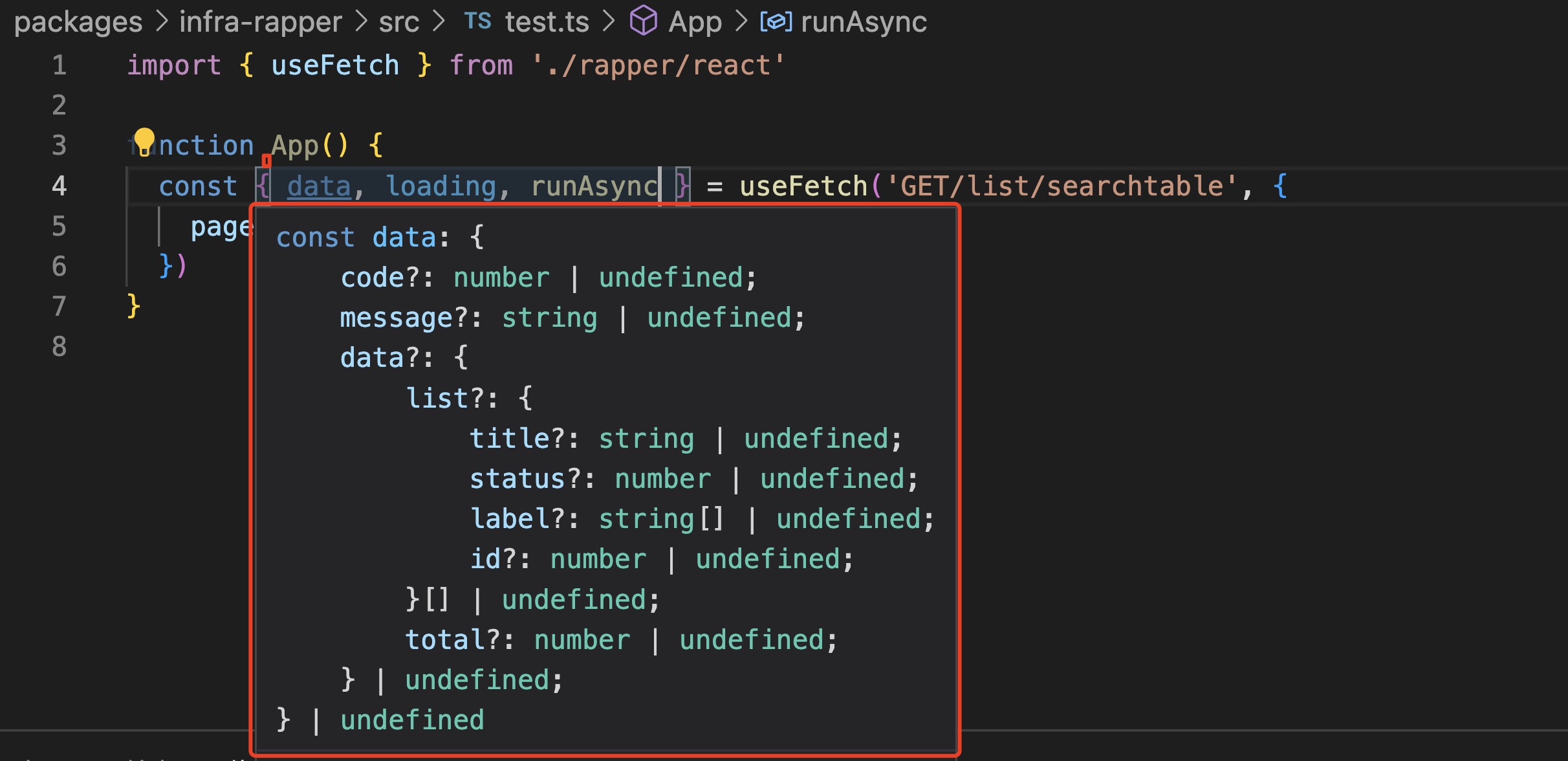Click the 'from' keyword on line 1

[x=481, y=65]
